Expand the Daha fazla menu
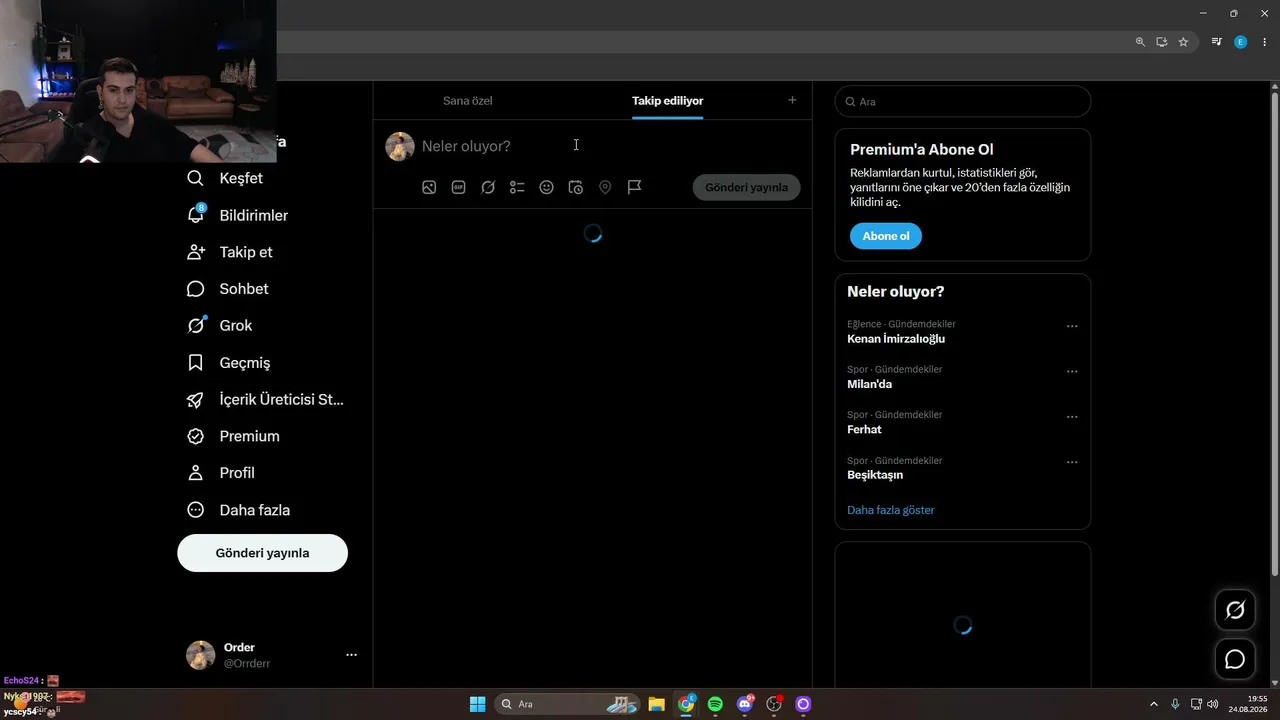The height and width of the screenshot is (720, 1280). click(x=238, y=510)
